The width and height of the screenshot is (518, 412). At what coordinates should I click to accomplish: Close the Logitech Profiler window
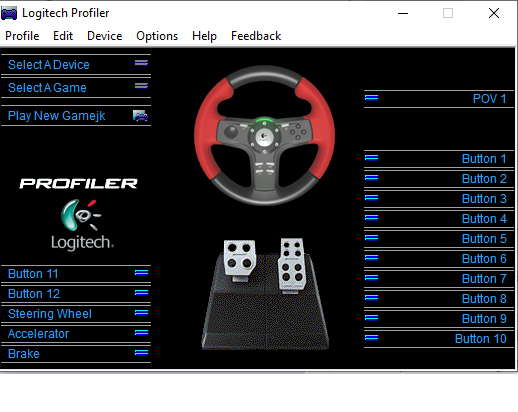click(494, 13)
